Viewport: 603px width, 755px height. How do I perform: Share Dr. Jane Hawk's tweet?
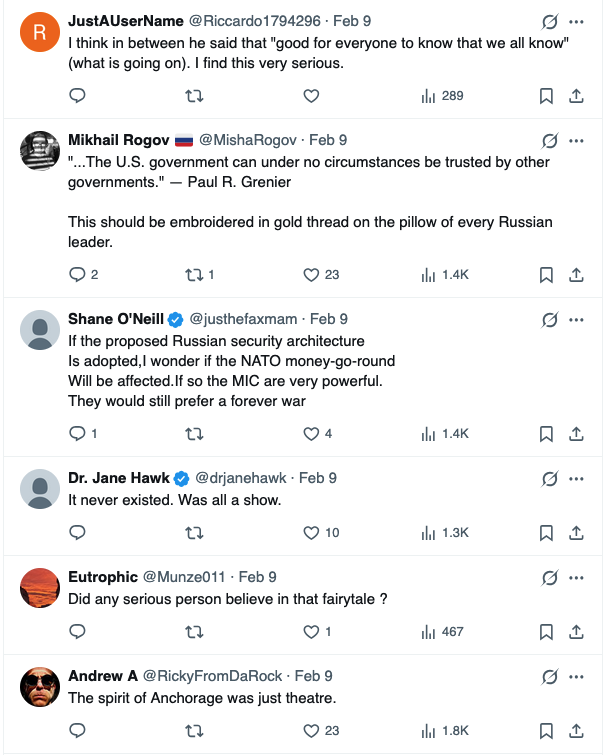576,532
